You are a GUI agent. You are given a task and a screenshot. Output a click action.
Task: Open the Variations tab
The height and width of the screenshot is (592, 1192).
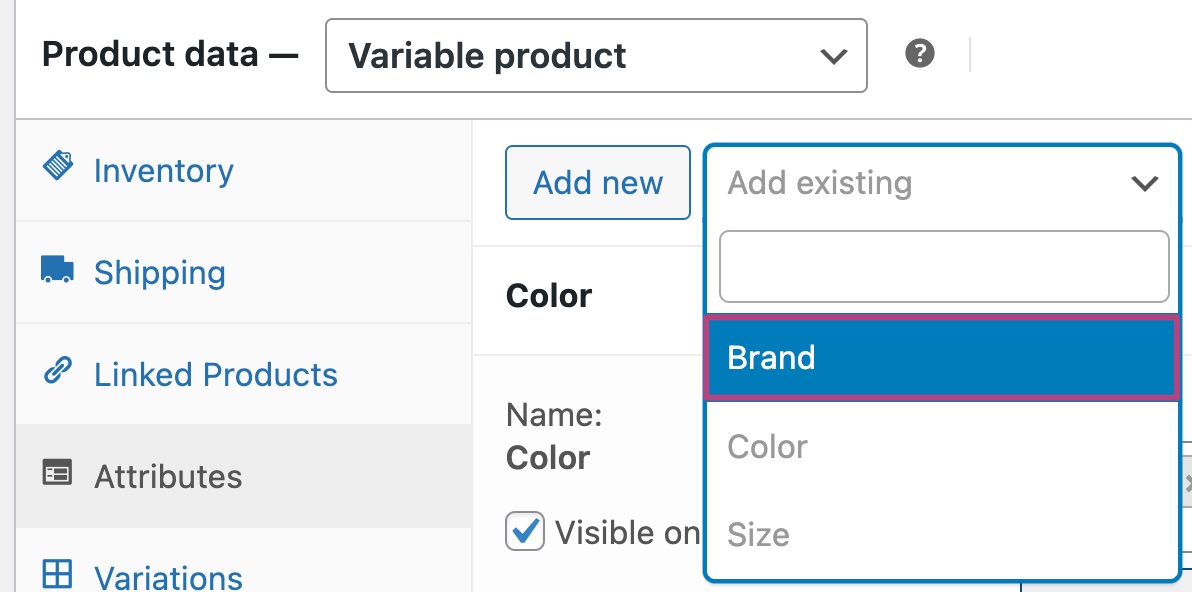click(x=168, y=577)
